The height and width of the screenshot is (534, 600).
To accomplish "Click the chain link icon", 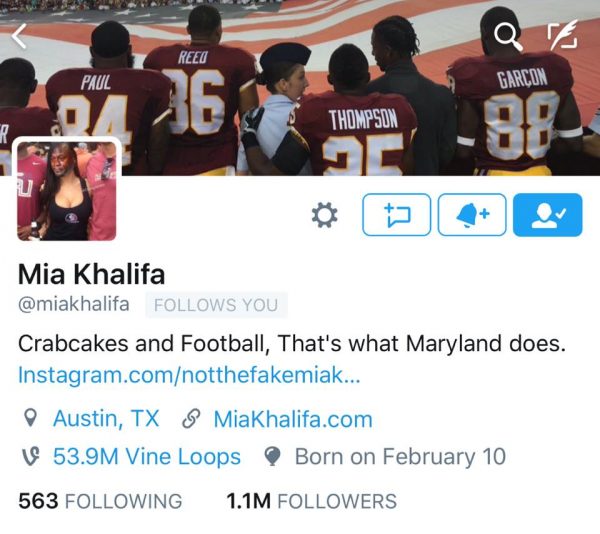I will pyautogui.click(x=191, y=418).
